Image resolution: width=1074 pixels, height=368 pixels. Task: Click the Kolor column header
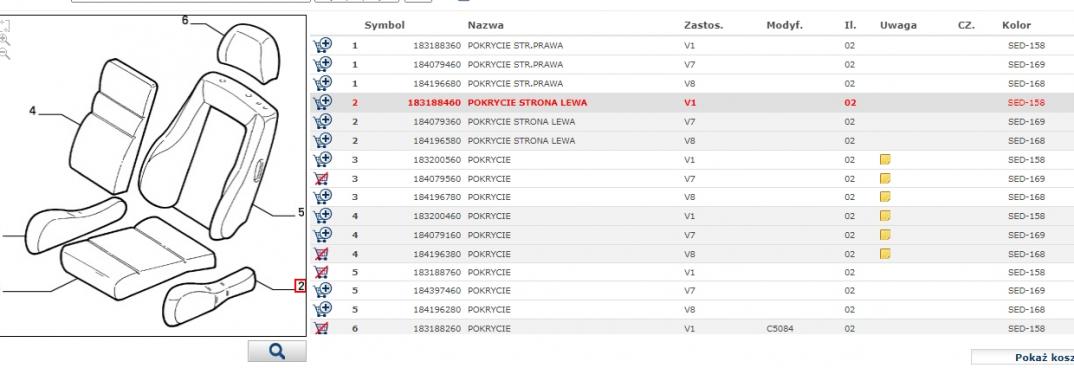coord(1016,25)
